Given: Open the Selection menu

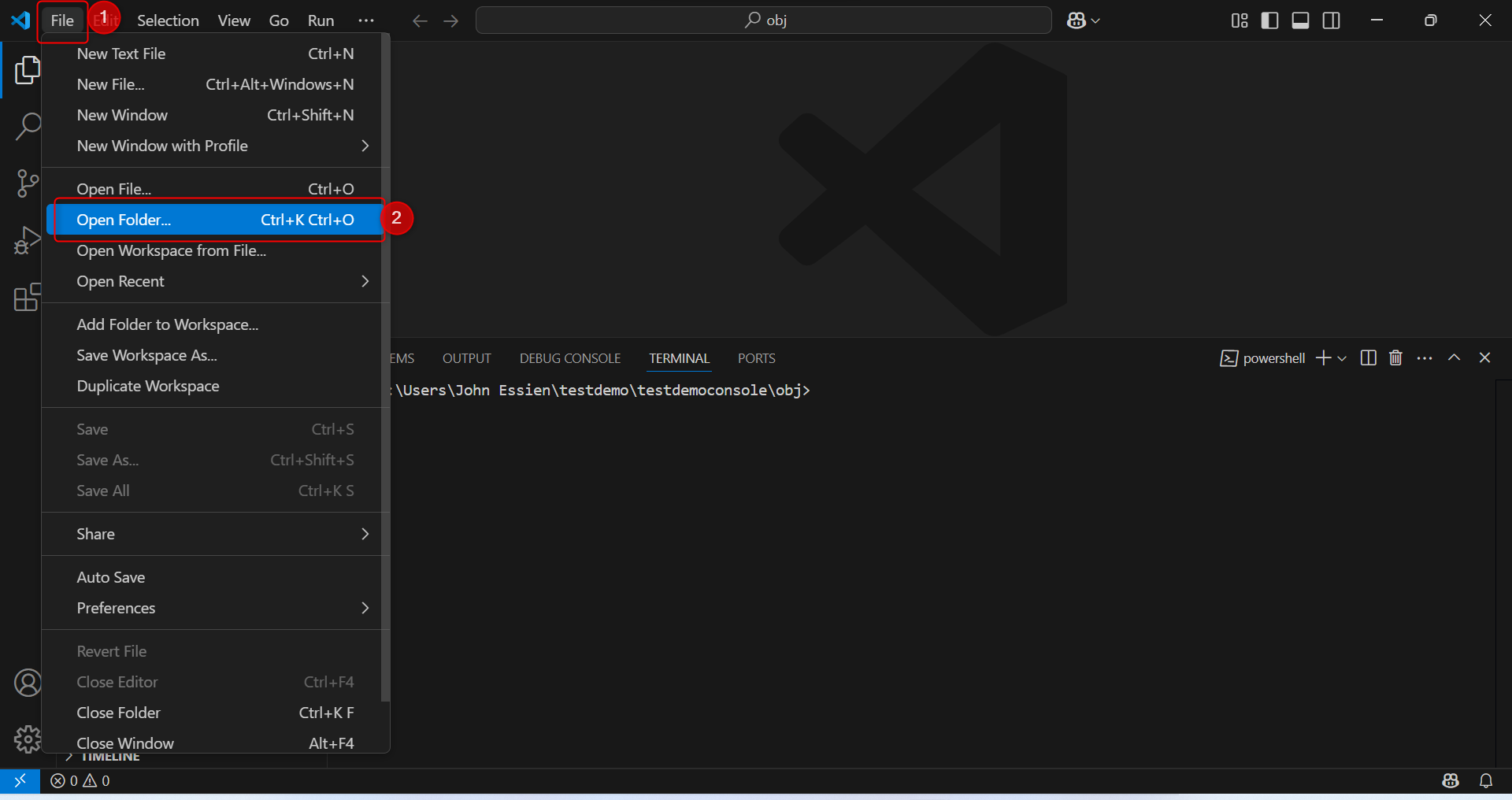Looking at the screenshot, I should pos(168,20).
